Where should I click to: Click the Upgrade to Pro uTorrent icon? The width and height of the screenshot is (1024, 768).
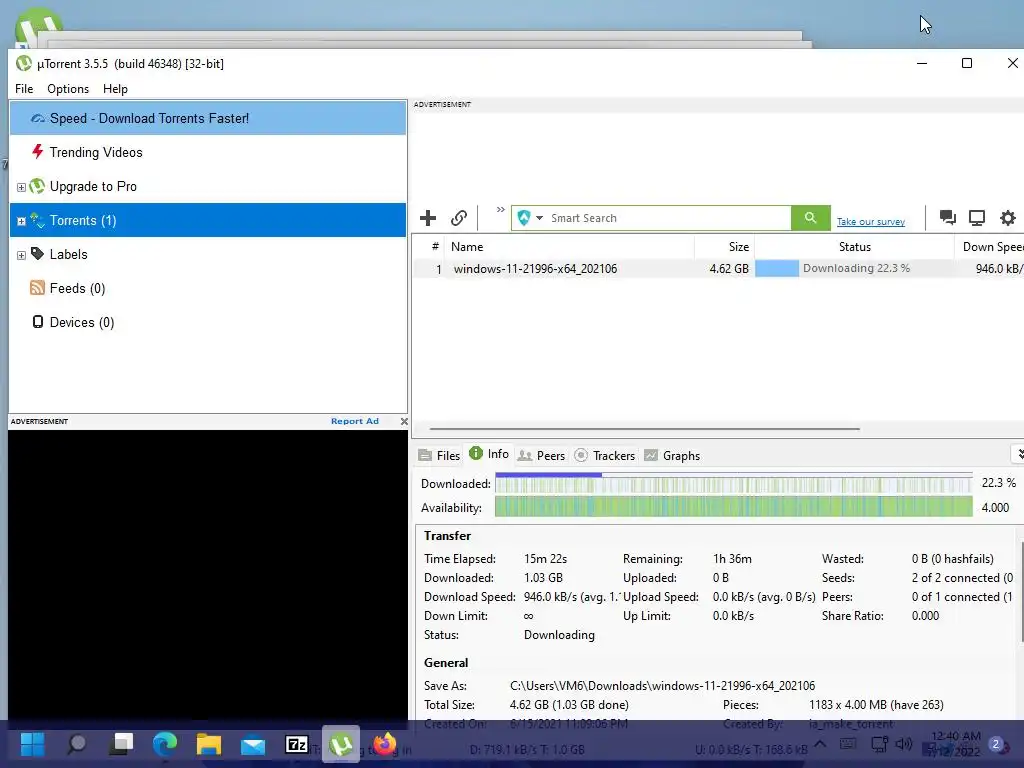point(37,186)
